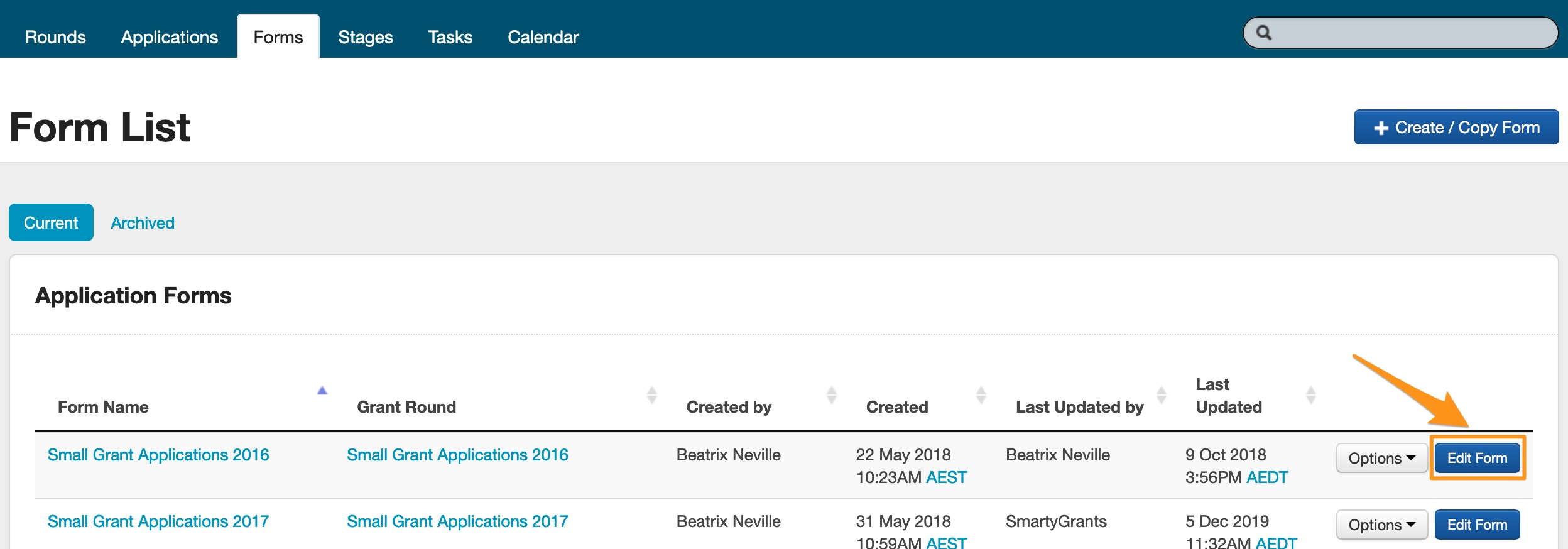The width and height of the screenshot is (1568, 549).
Task: Sort by Grant Round column arrows
Action: pyautogui.click(x=652, y=395)
